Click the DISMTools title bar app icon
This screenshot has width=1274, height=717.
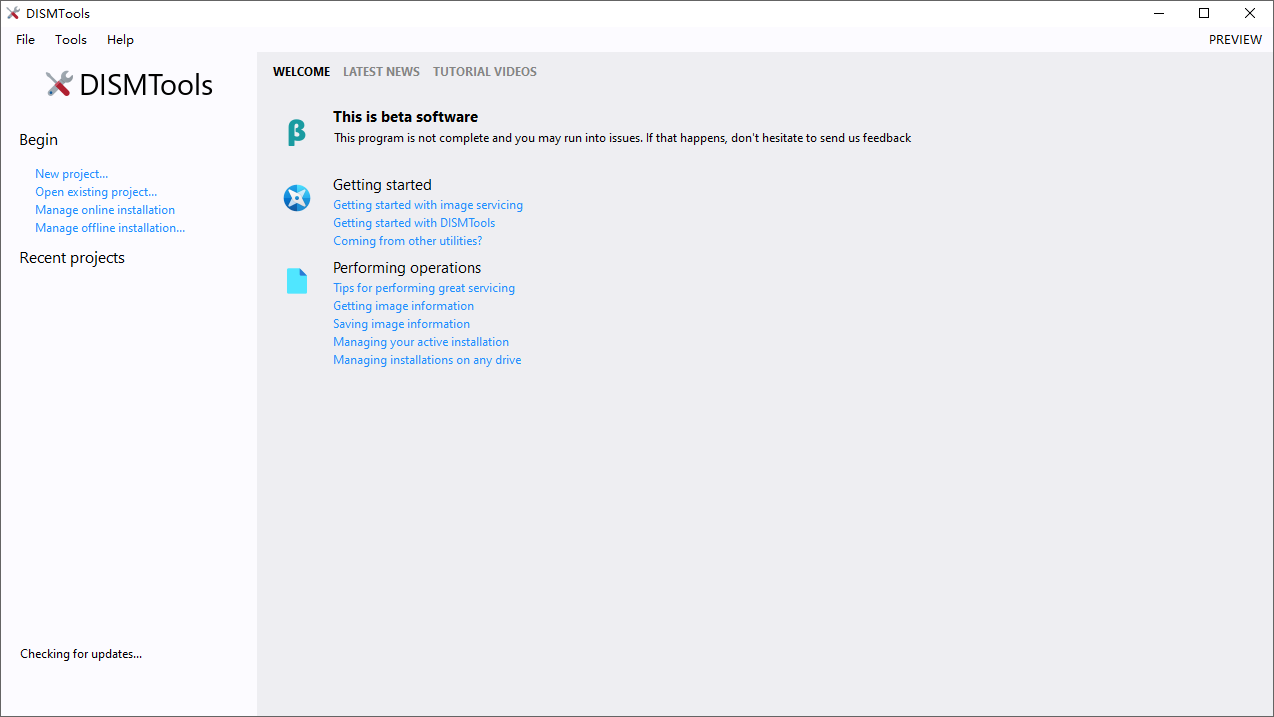coord(13,13)
